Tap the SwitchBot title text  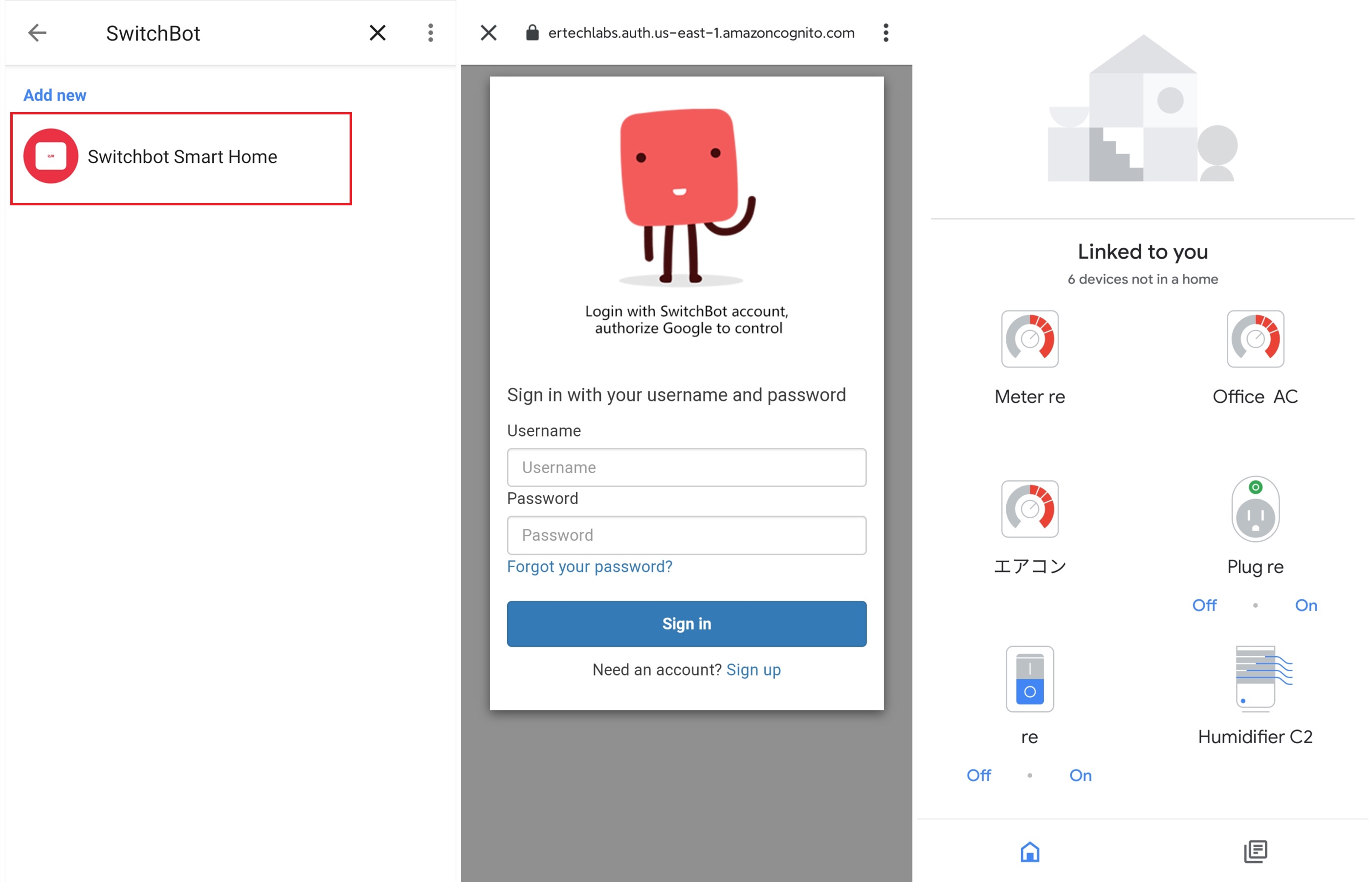(153, 33)
